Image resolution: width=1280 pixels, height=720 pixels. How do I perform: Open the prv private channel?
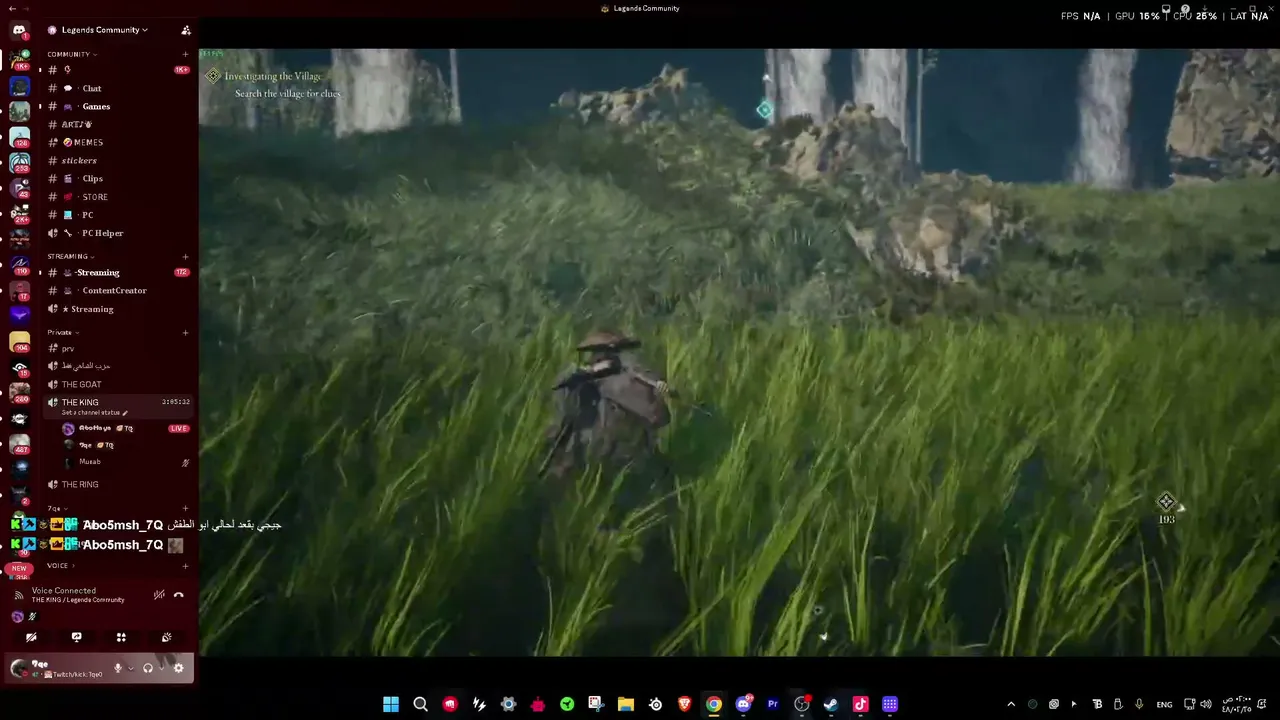point(118,348)
